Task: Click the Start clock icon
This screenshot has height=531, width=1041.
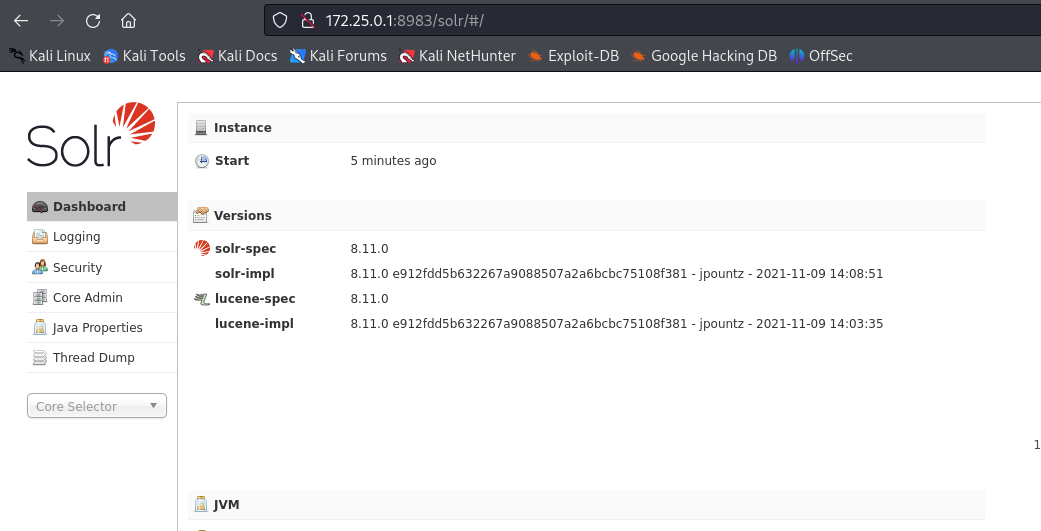Action: (x=202, y=161)
